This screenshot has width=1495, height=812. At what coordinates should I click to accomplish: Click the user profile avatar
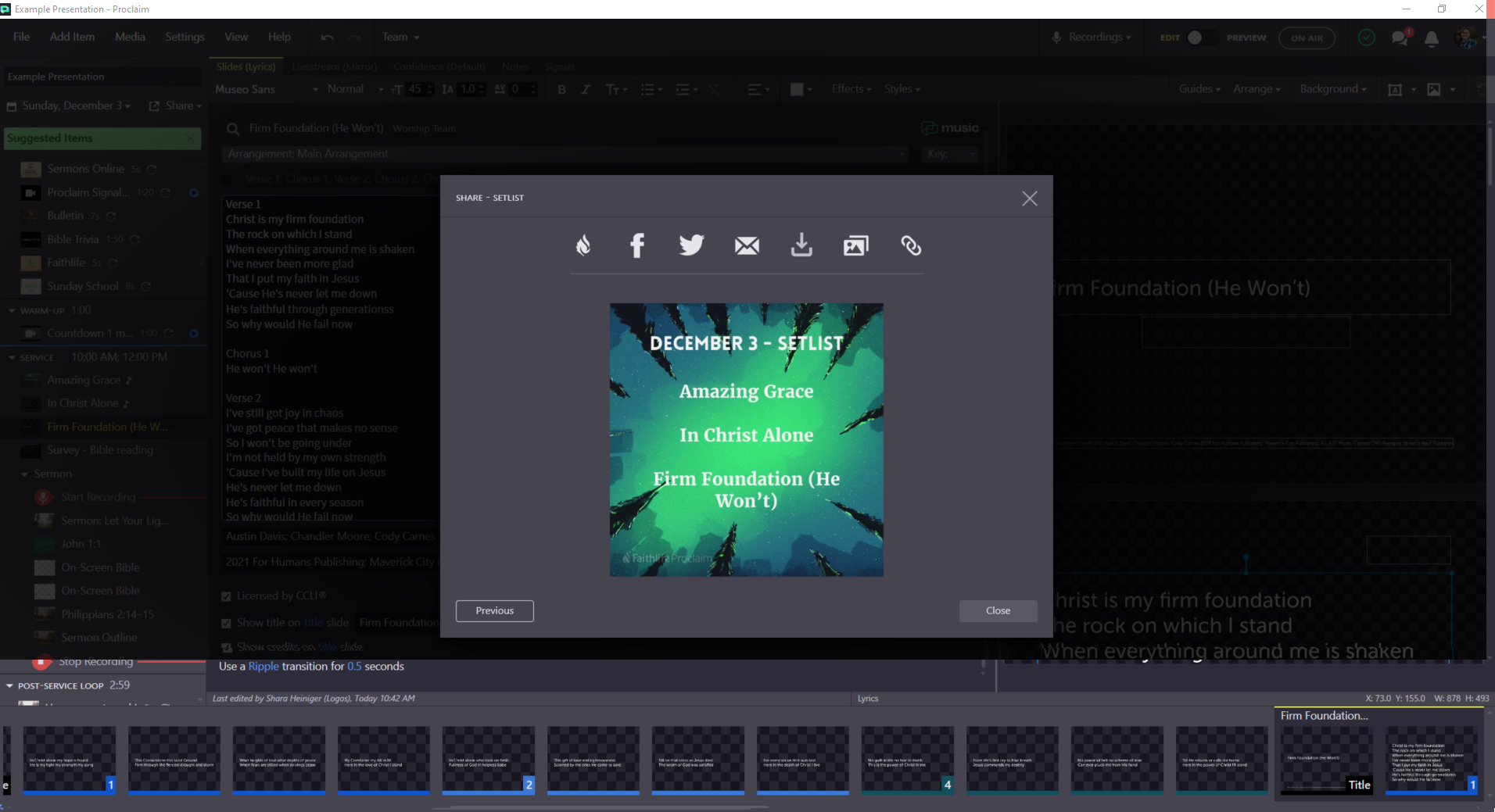[x=1465, y=38]
